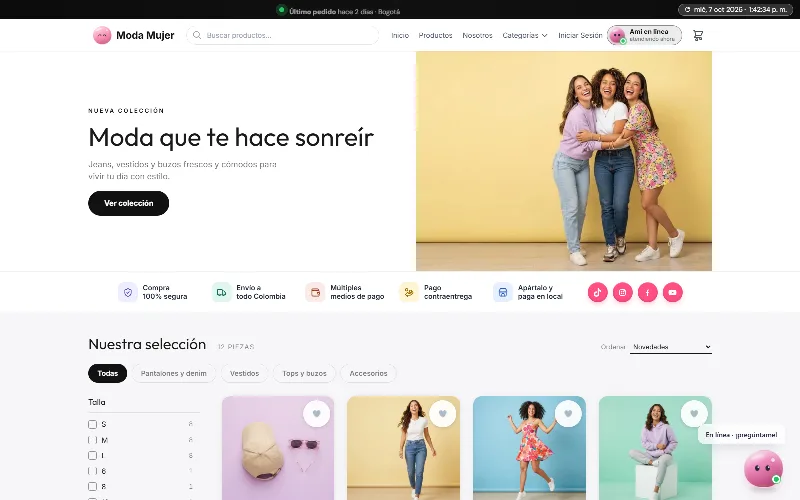Open the Ordenar Novedades select box

click(x=670, y=347)
